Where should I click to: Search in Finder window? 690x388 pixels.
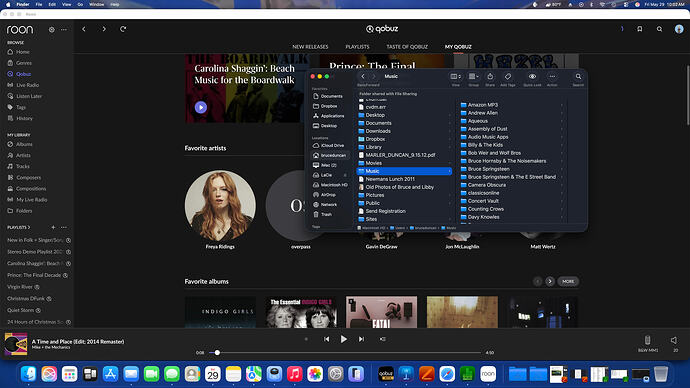(x=578, y=77)
